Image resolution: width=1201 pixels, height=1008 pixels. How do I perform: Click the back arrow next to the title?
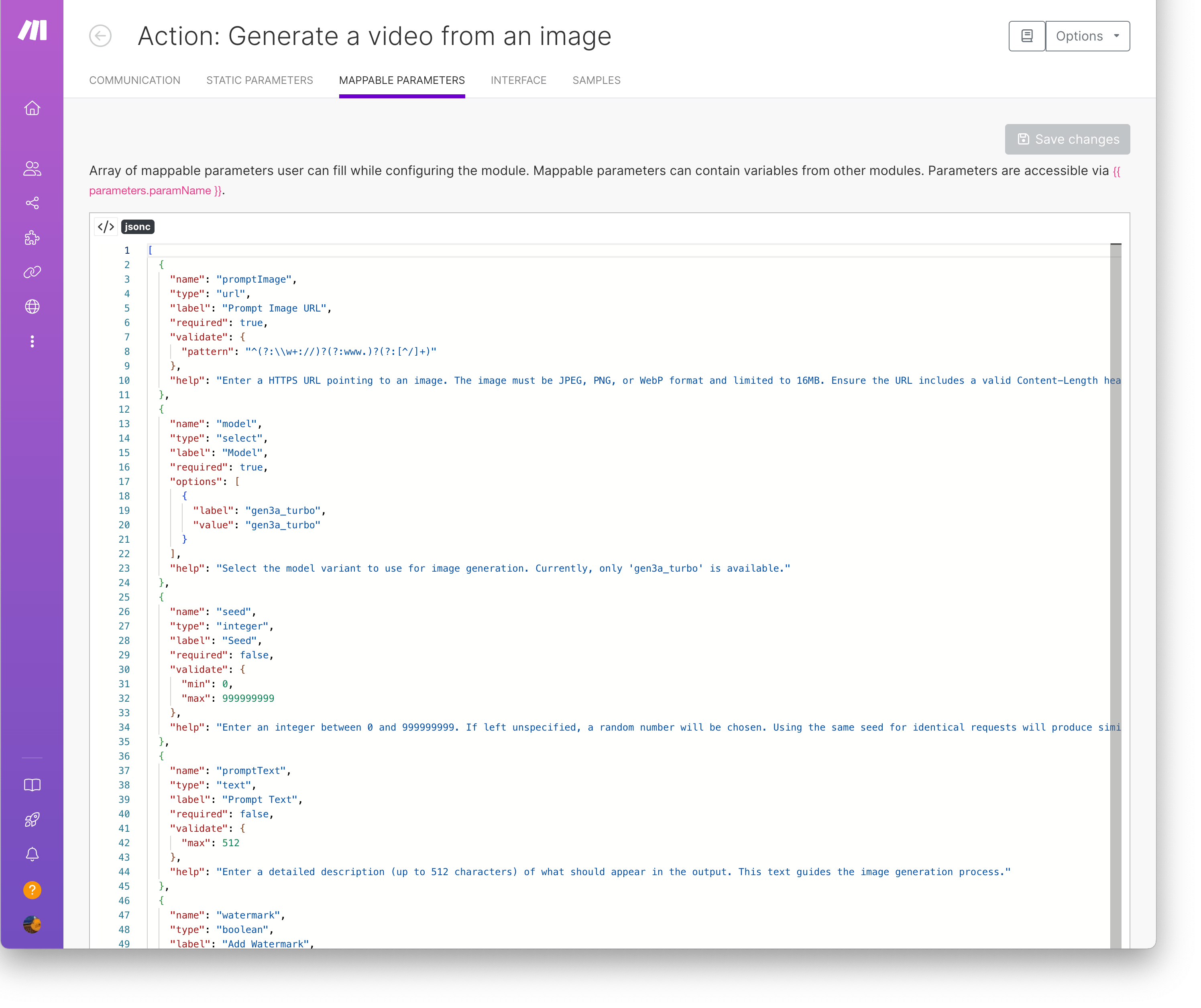(100, 36)
